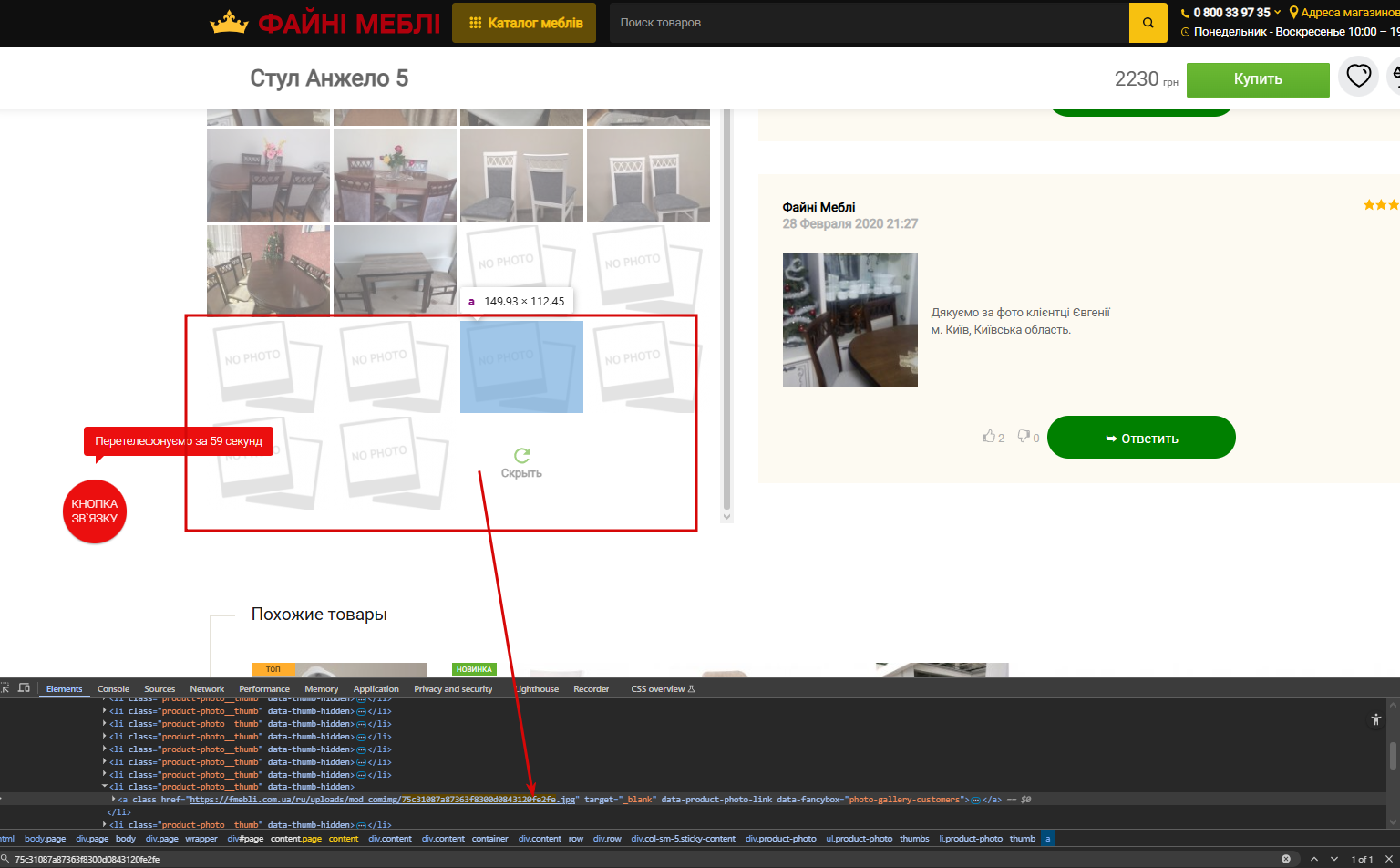Click the Скрыть link under the thumbnails

521,473
